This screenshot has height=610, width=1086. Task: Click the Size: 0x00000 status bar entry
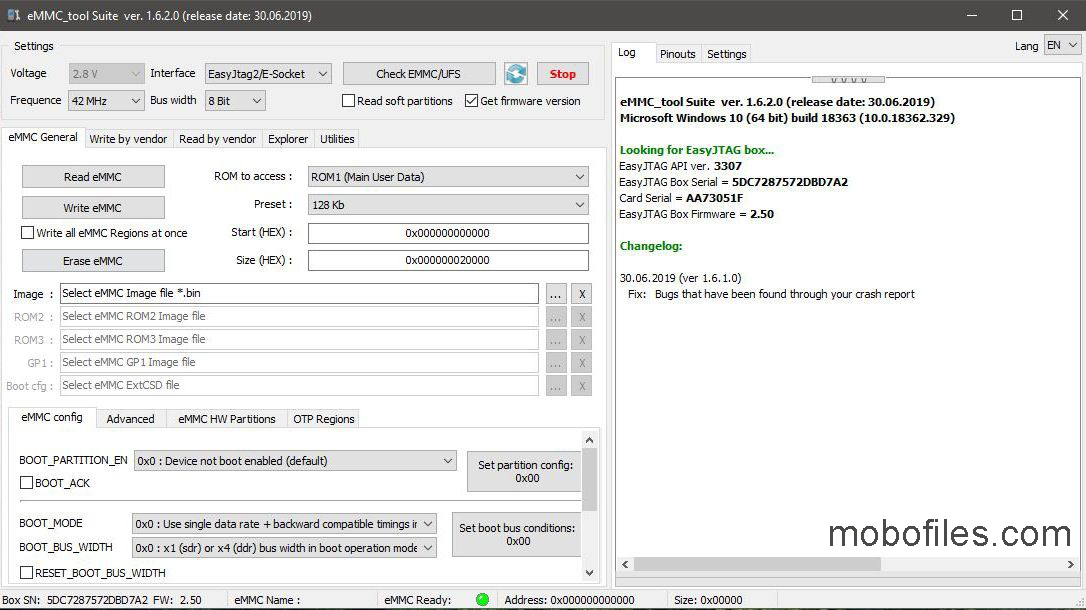(708, 600)
